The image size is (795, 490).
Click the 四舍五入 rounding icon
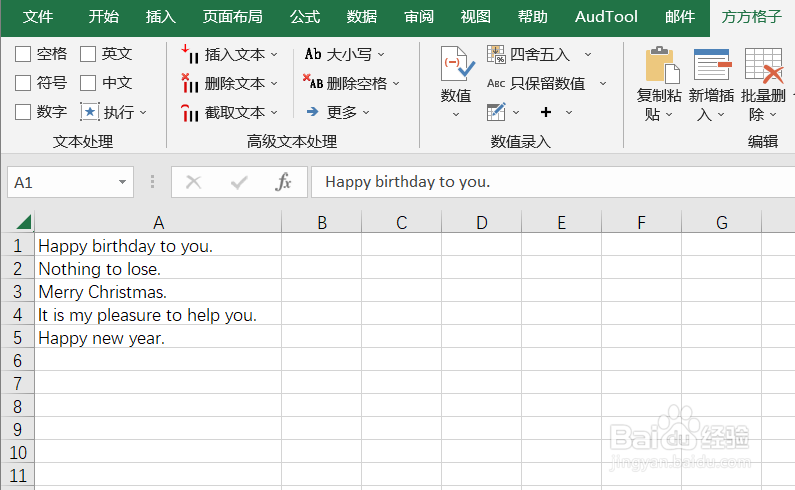click(496, 54)
